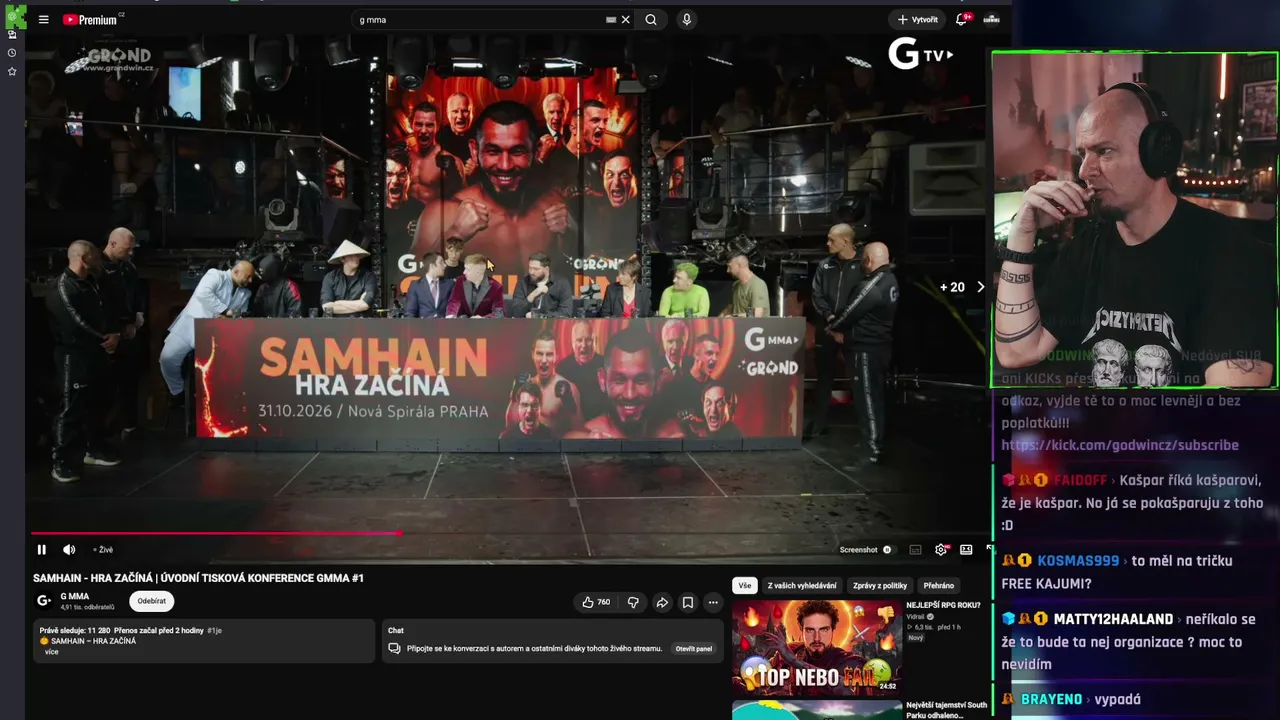Screen dimensions: 1280x720
Task: Clear the search text with the X
Action: point(626,20)
